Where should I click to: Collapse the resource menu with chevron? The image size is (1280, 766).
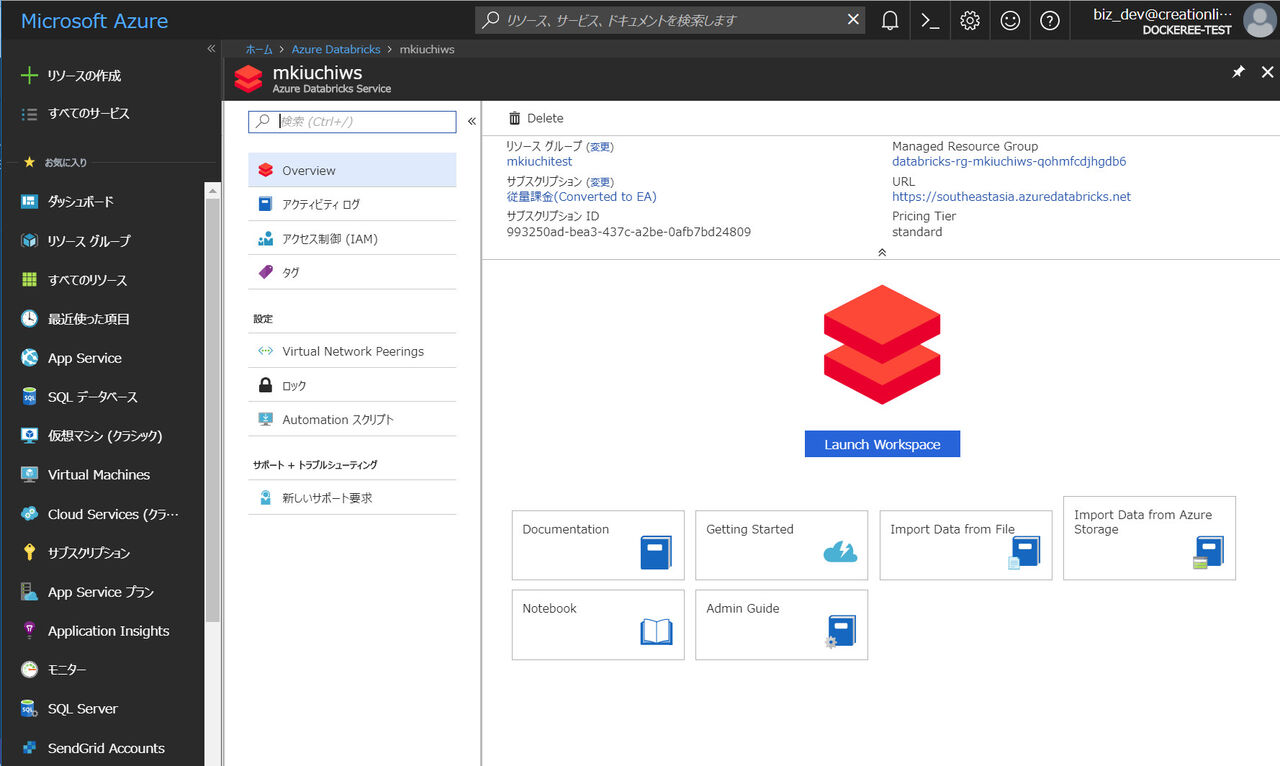[471, 122]
